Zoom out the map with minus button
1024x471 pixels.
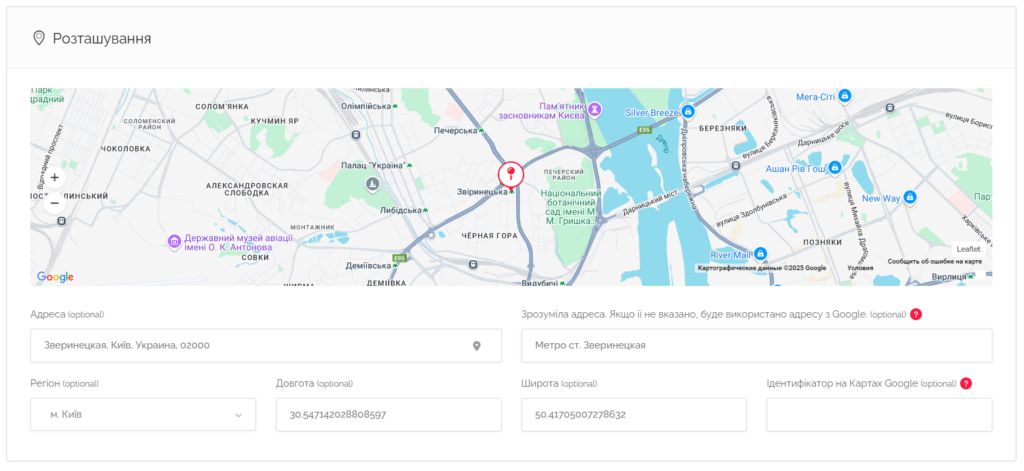tap(54, 203)
